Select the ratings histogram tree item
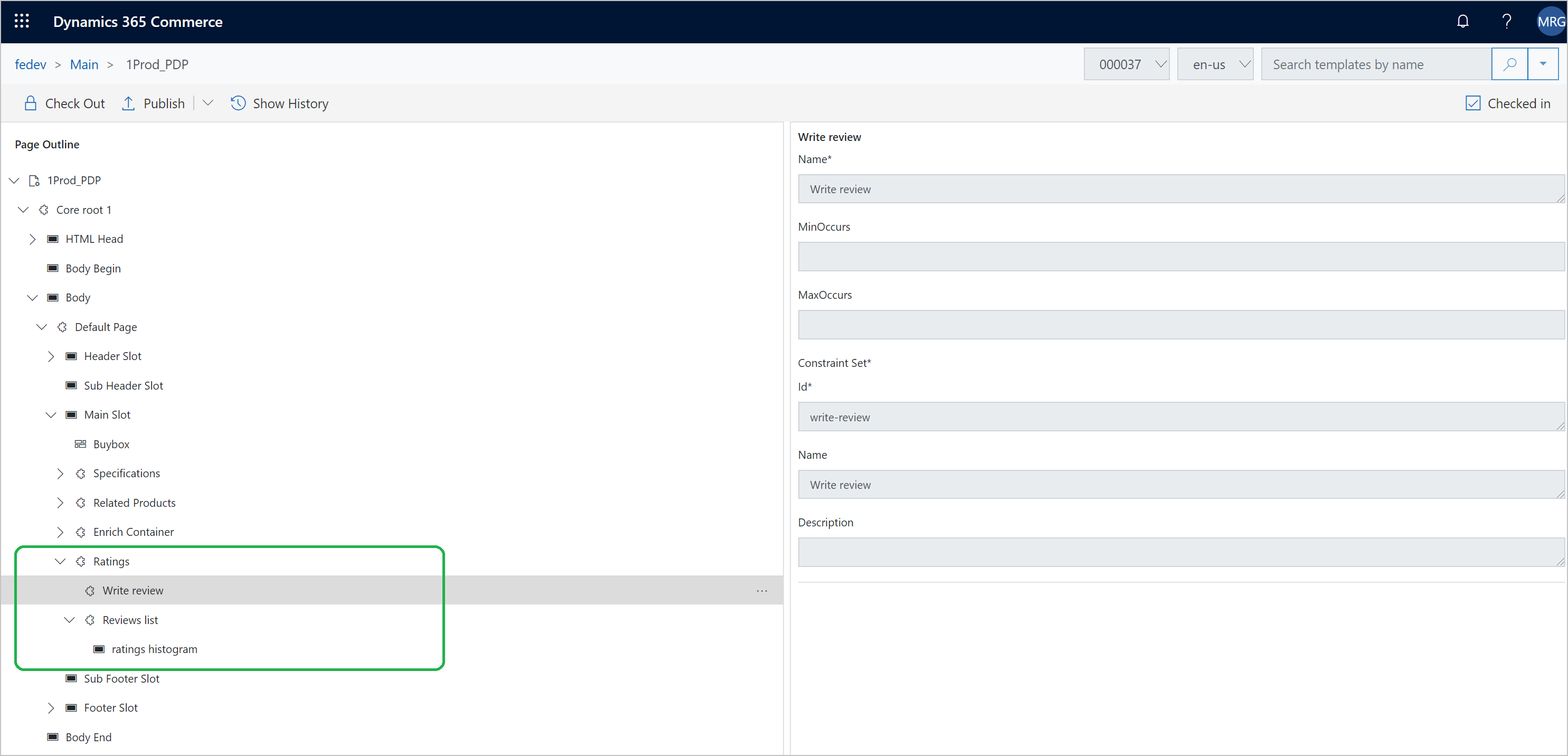This screenshot has width=1568, height=756. point(154,648)
